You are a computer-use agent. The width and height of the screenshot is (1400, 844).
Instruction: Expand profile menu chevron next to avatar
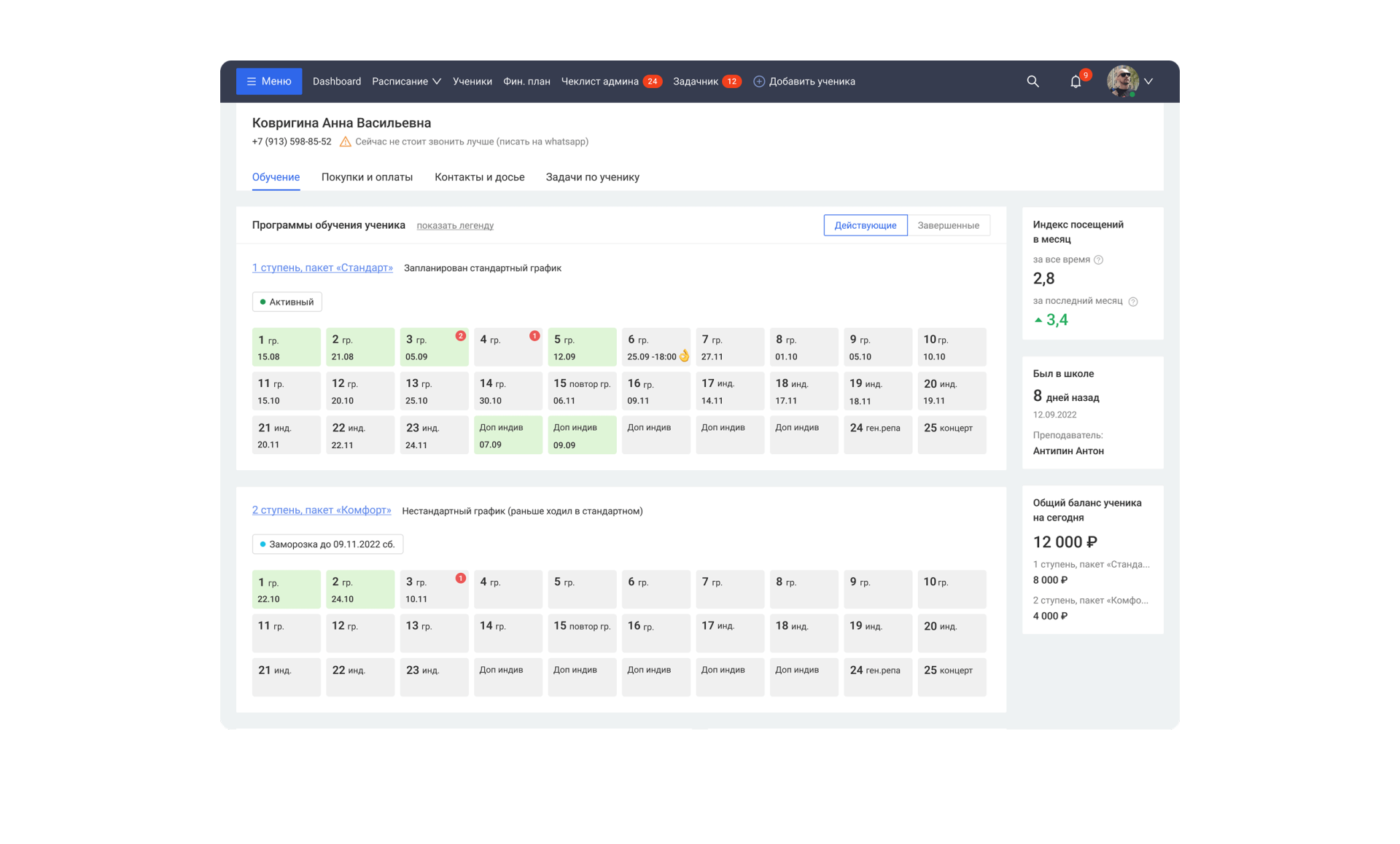1148,82
